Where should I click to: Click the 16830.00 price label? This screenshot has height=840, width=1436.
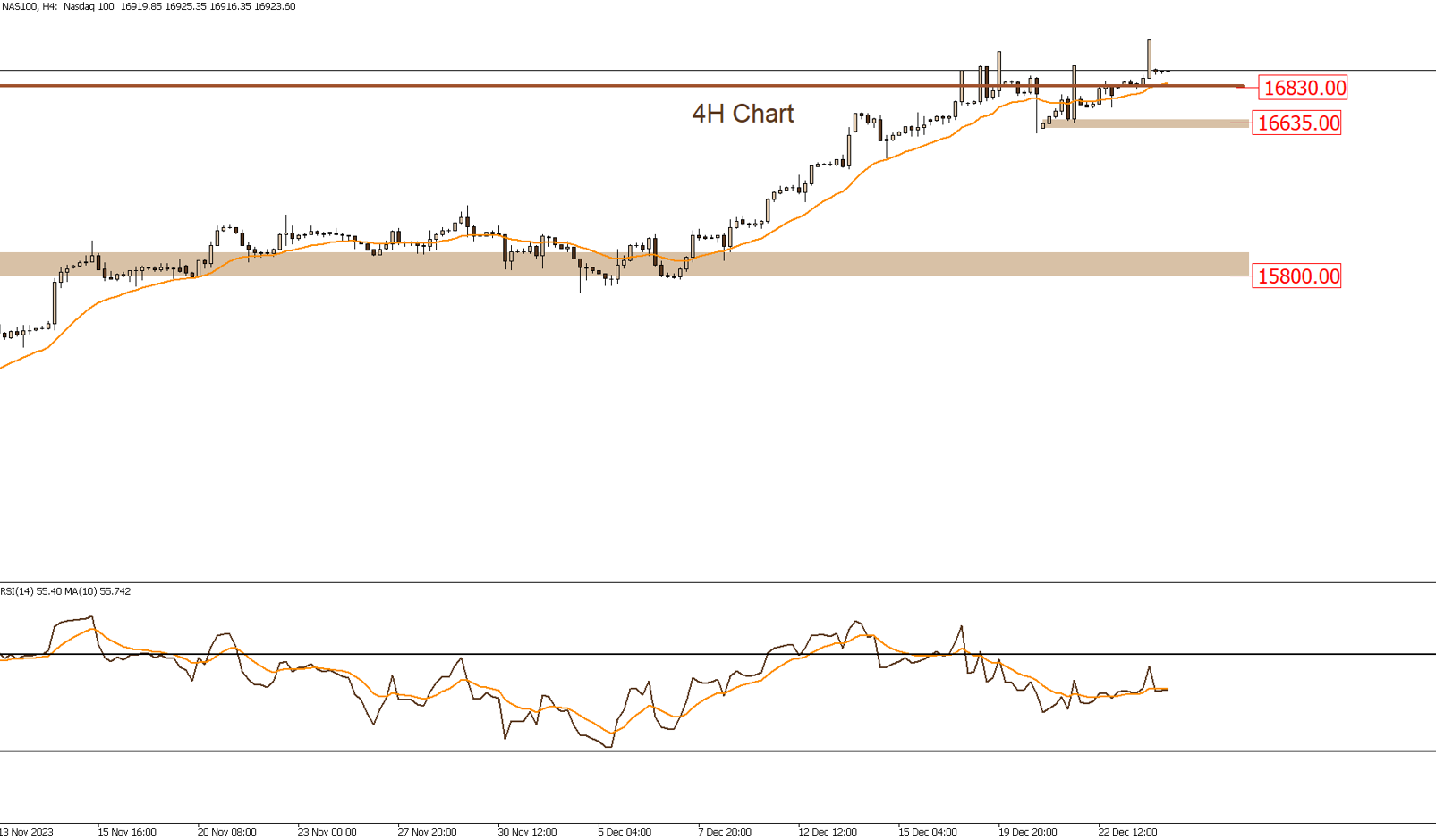[1303, 88]
